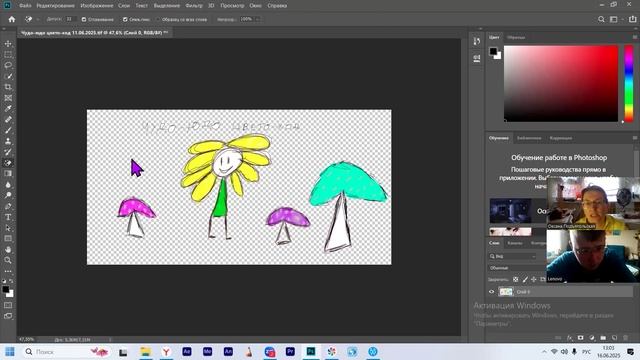Viewport: 640px width, 360px height.
Task: Swap foreground and background colors arrow
Action: 11,281
